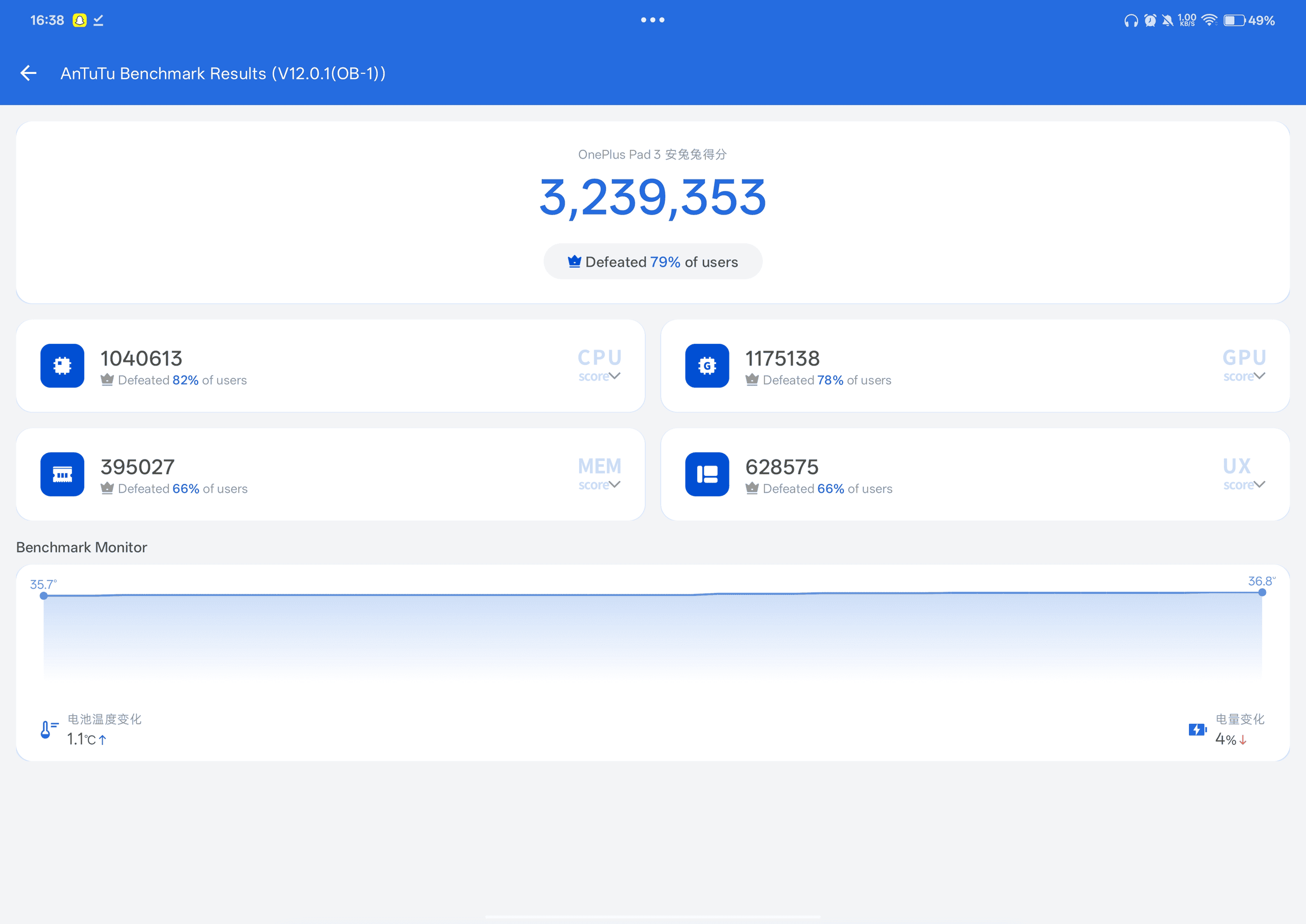Tap the Wi-Fi status icon

tap(1209, 21)
